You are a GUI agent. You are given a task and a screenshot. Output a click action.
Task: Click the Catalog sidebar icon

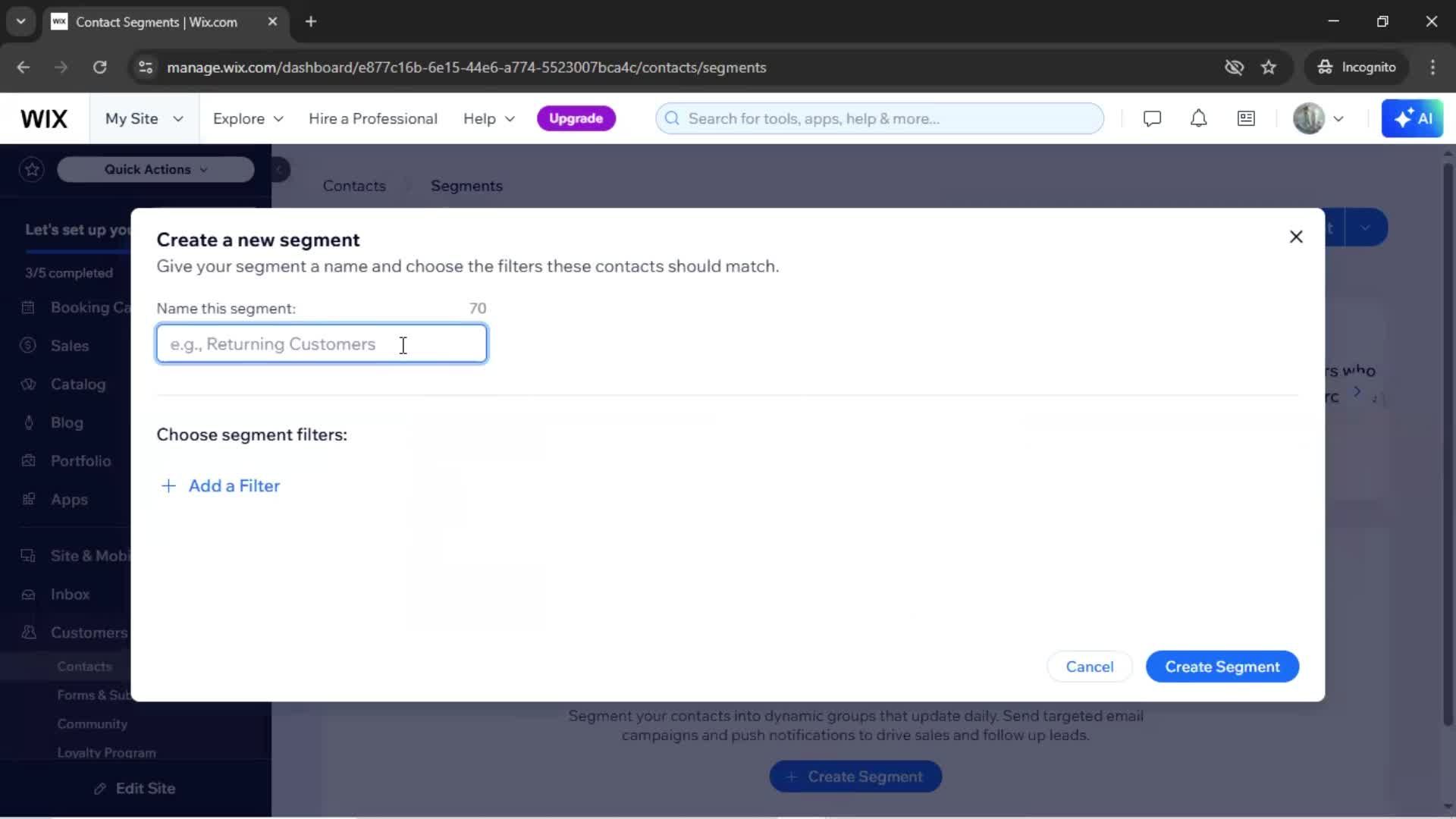tap(28, 384)
